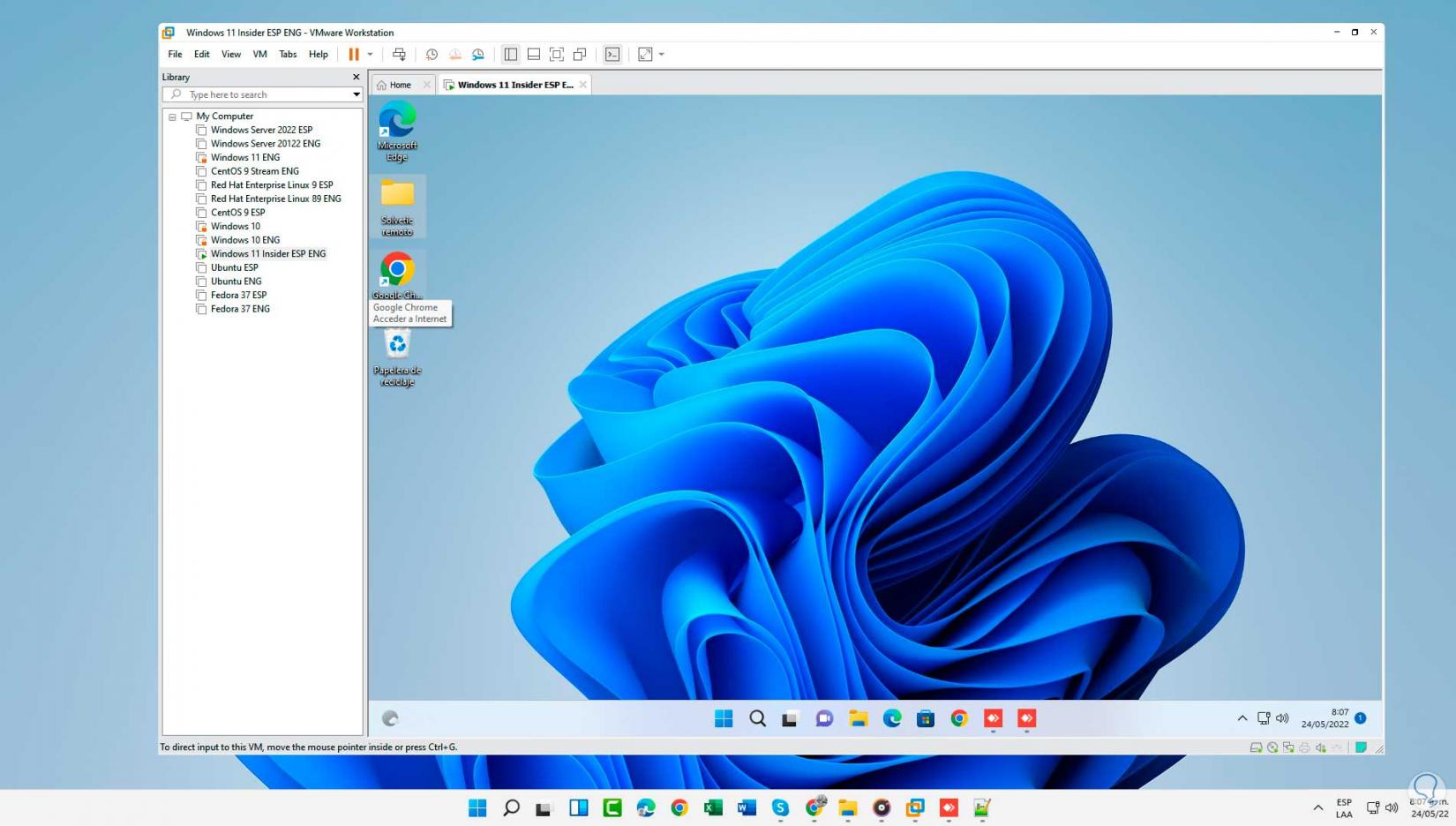Click the Suspend (pause) VM toolbar button
Screen dimensions: 1456x826
pyautogui.click(x=353, y=55)
